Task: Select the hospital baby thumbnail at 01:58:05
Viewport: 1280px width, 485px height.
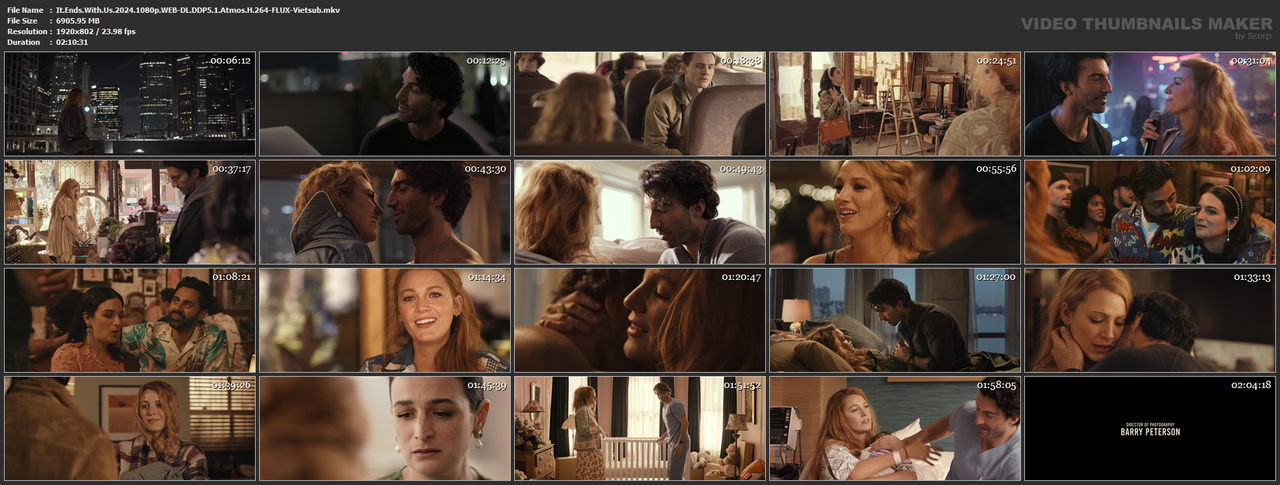Action: tap(895, 428)
